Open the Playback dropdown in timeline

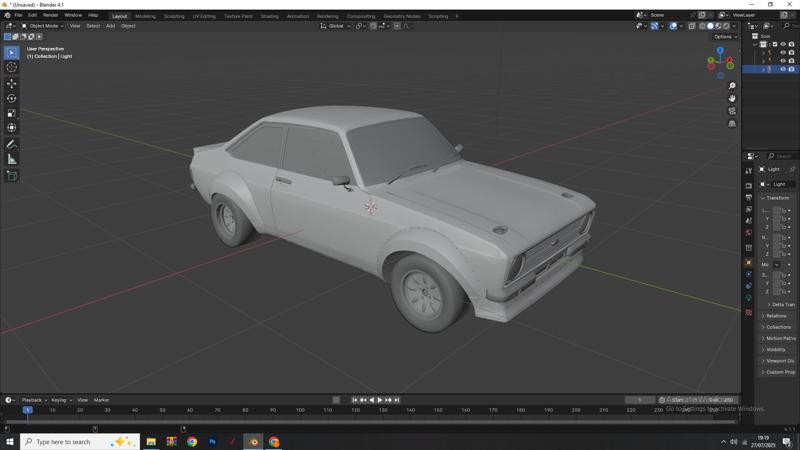click(34, 401)
